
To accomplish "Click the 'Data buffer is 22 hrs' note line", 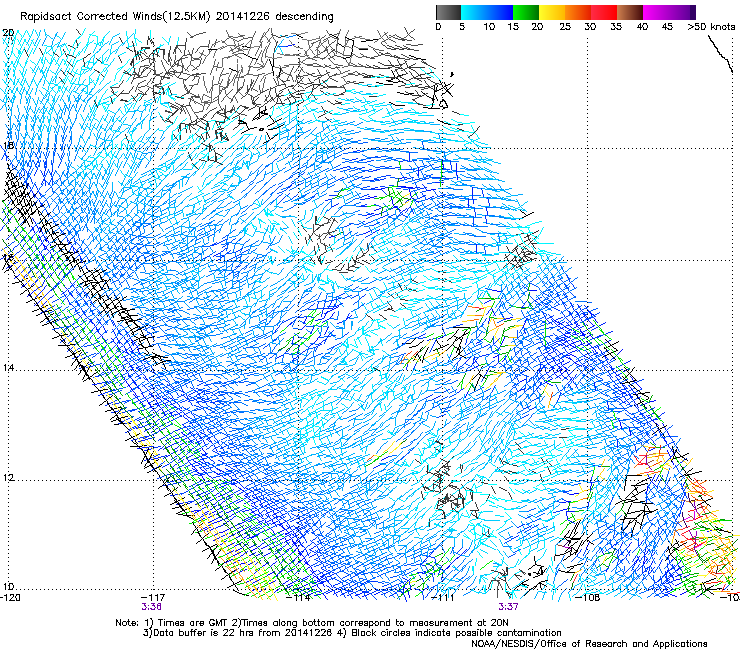I will click(352, 633).
